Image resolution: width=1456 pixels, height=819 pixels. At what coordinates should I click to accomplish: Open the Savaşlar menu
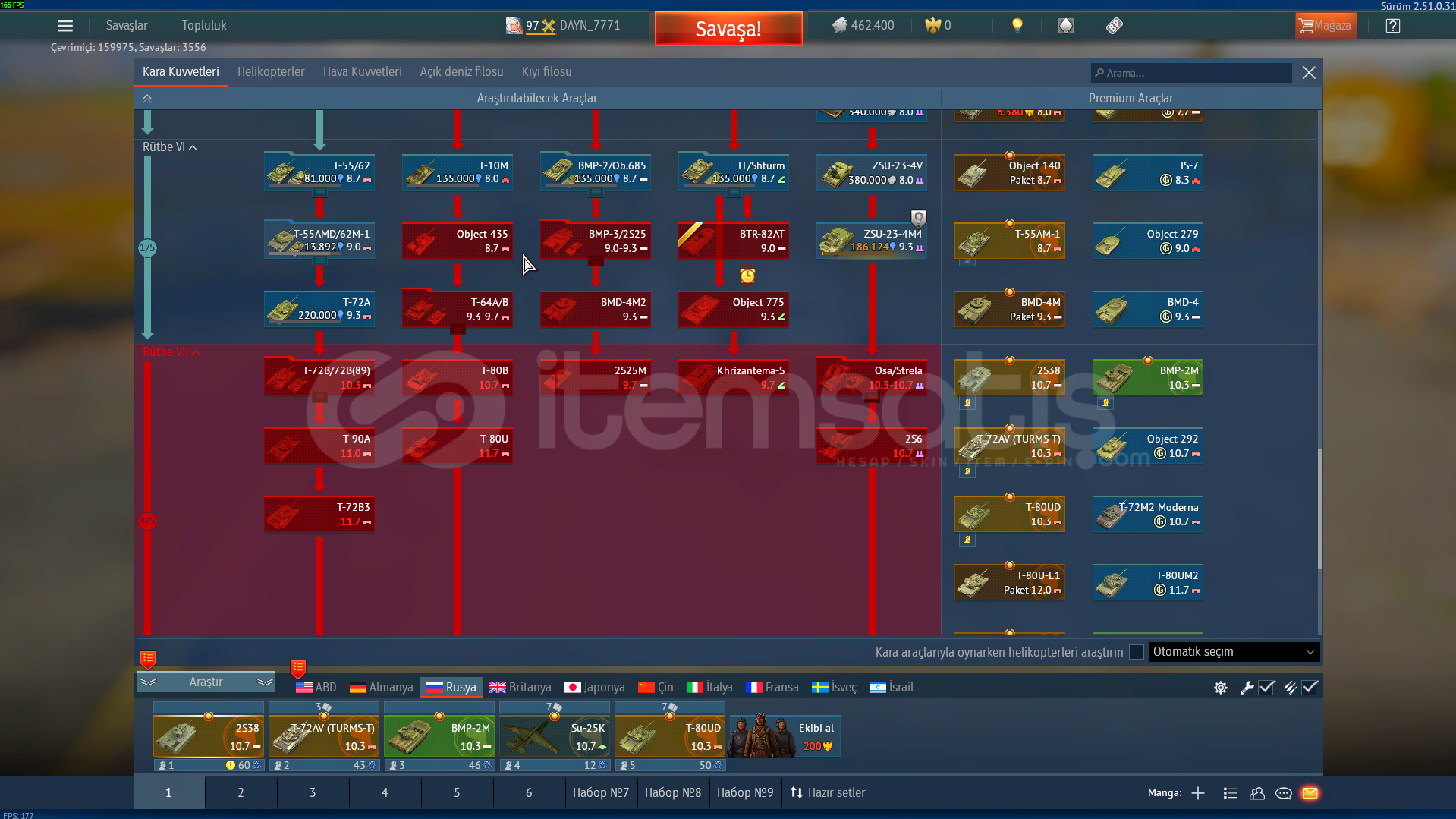click(127, 26)
